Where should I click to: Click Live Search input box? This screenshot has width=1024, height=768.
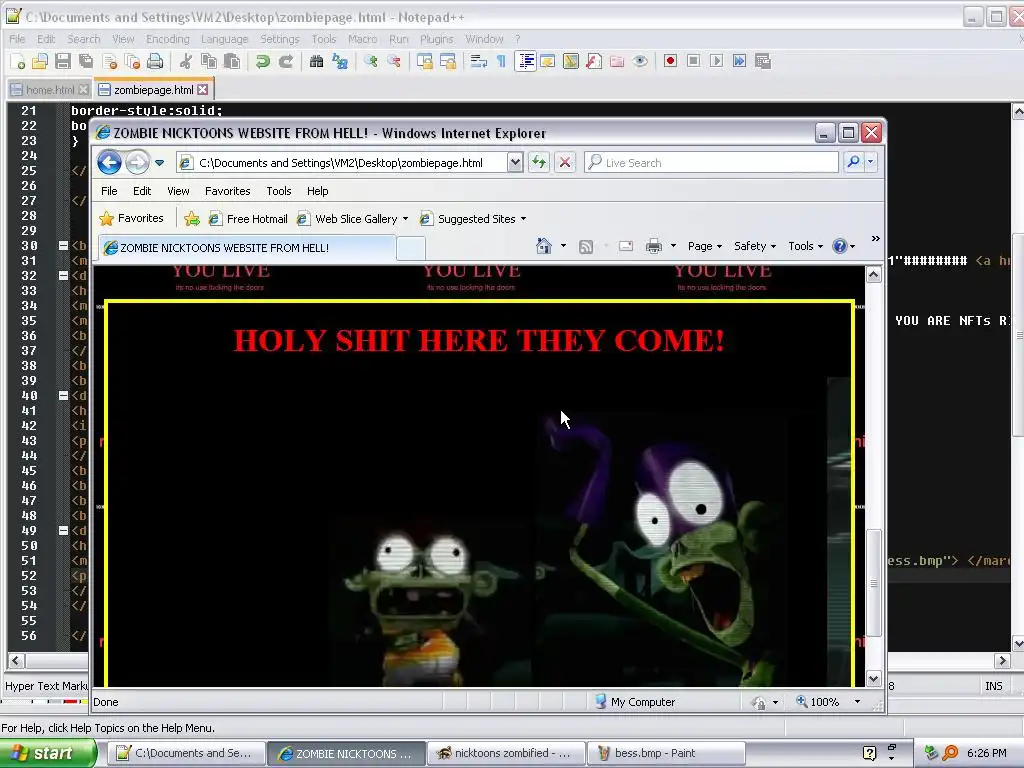(711, 163)
